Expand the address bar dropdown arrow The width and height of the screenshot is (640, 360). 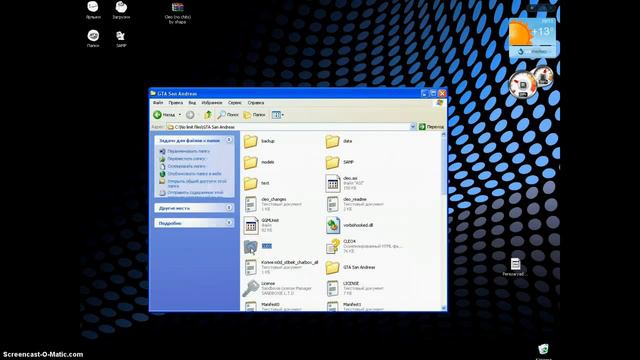413,127
